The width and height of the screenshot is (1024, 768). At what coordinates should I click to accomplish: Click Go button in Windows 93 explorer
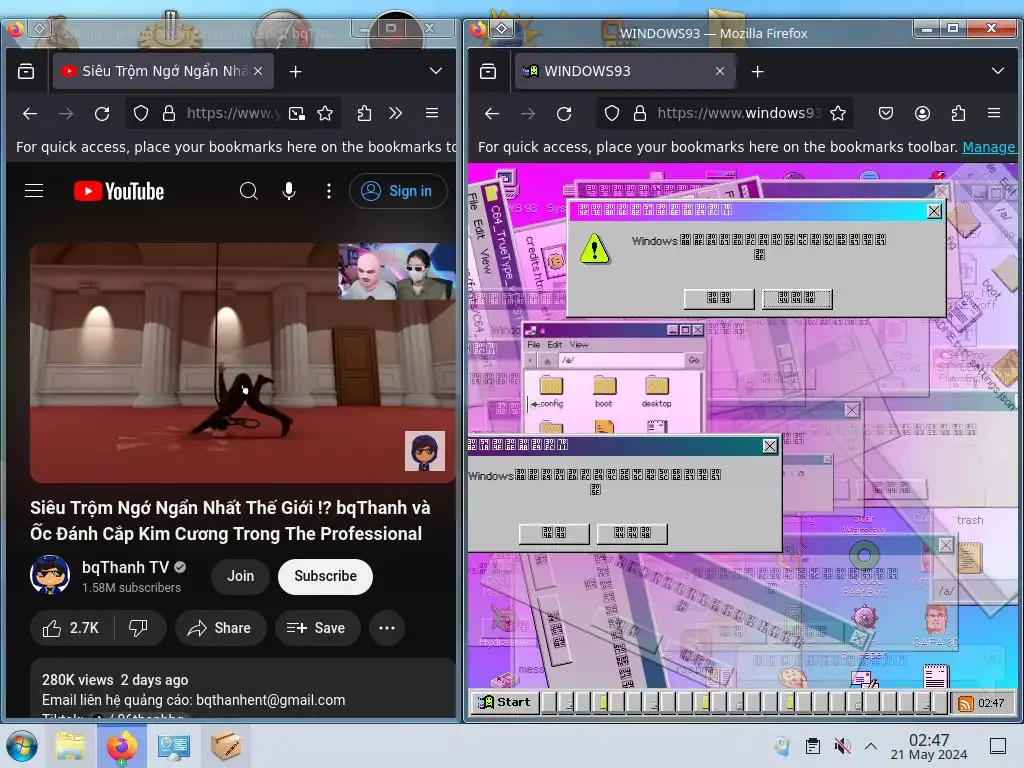tap(694, 360)
